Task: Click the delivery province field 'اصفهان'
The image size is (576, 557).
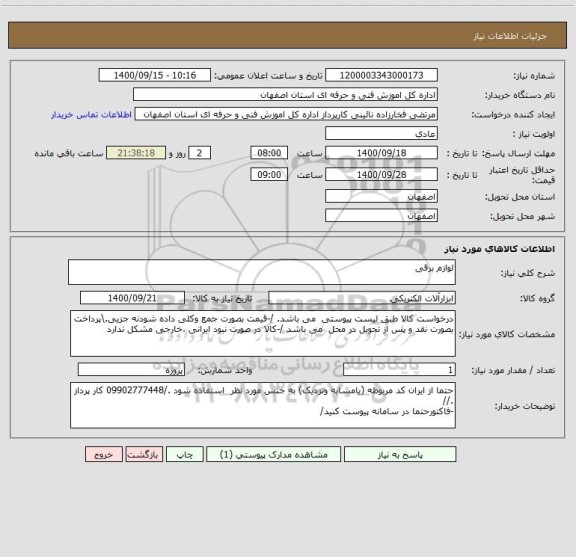Action: tap(381, 197)
